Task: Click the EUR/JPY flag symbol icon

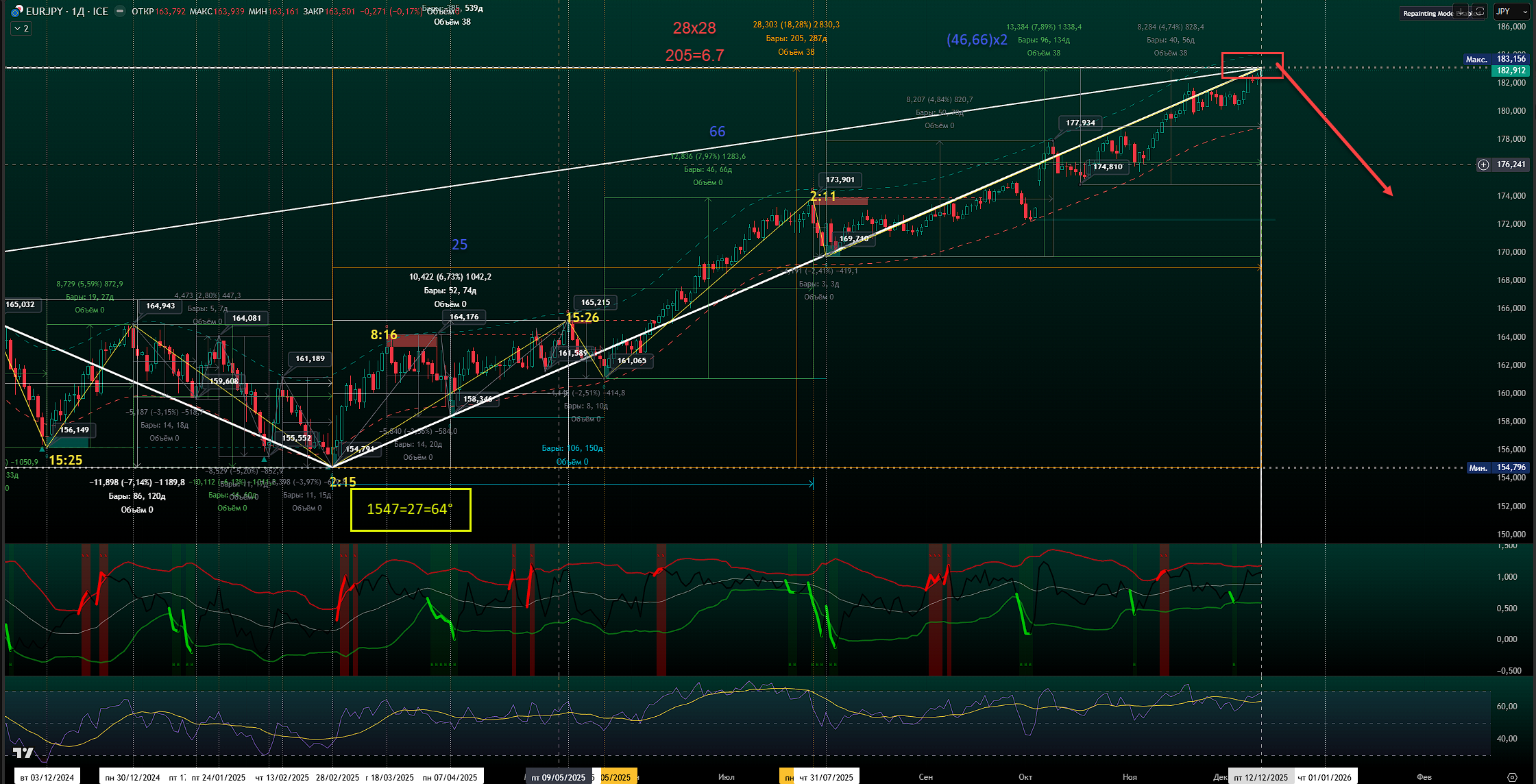Action: tap(16, 11)
